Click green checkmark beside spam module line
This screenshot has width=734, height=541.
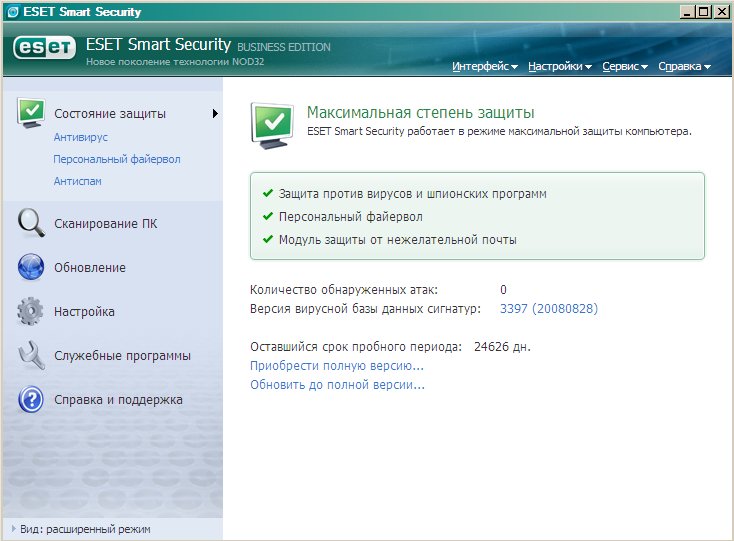click(x=268, y=239)
